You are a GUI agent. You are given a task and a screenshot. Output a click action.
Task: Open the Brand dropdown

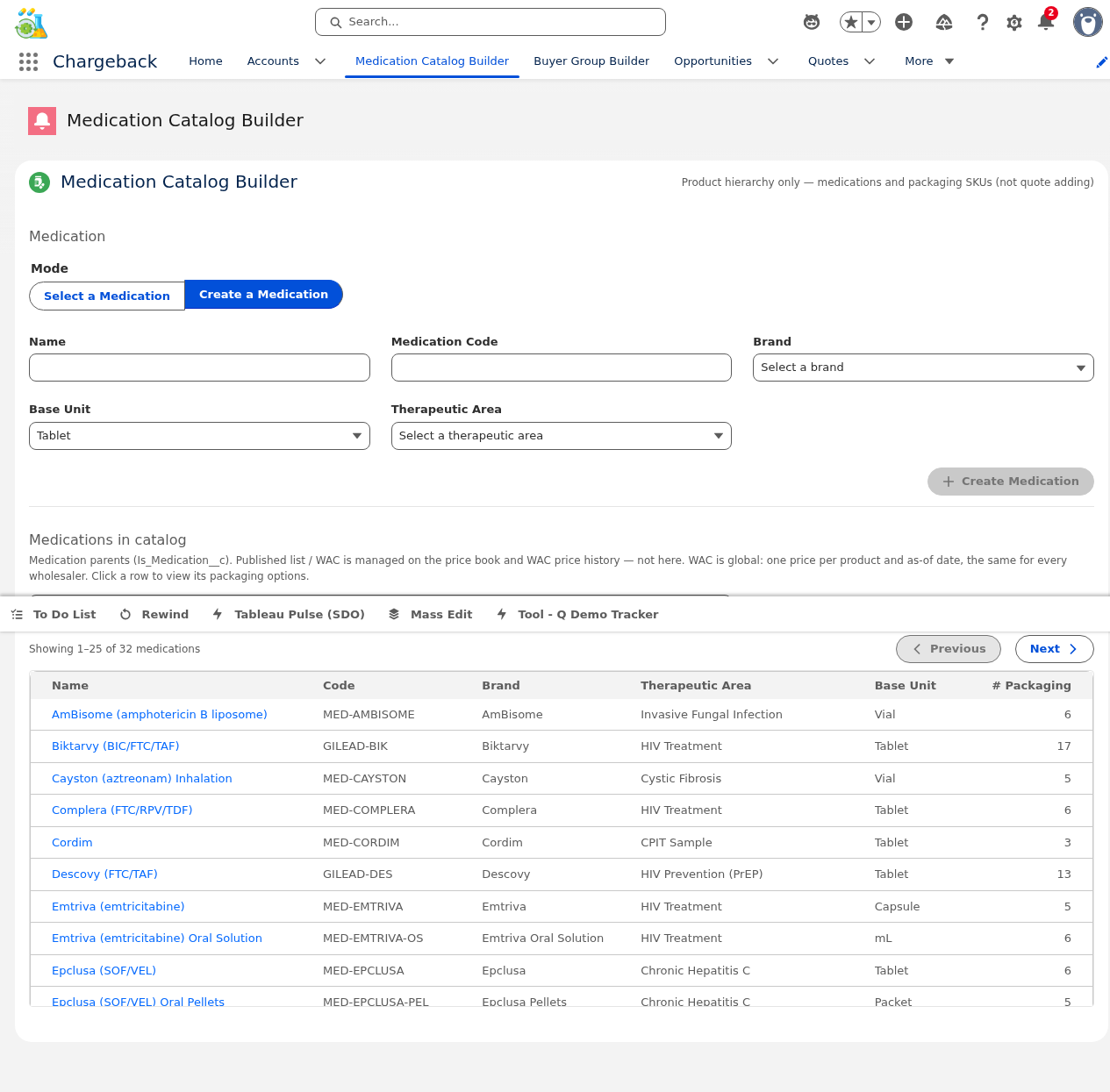pyautogui.click(x=923, y=368)
